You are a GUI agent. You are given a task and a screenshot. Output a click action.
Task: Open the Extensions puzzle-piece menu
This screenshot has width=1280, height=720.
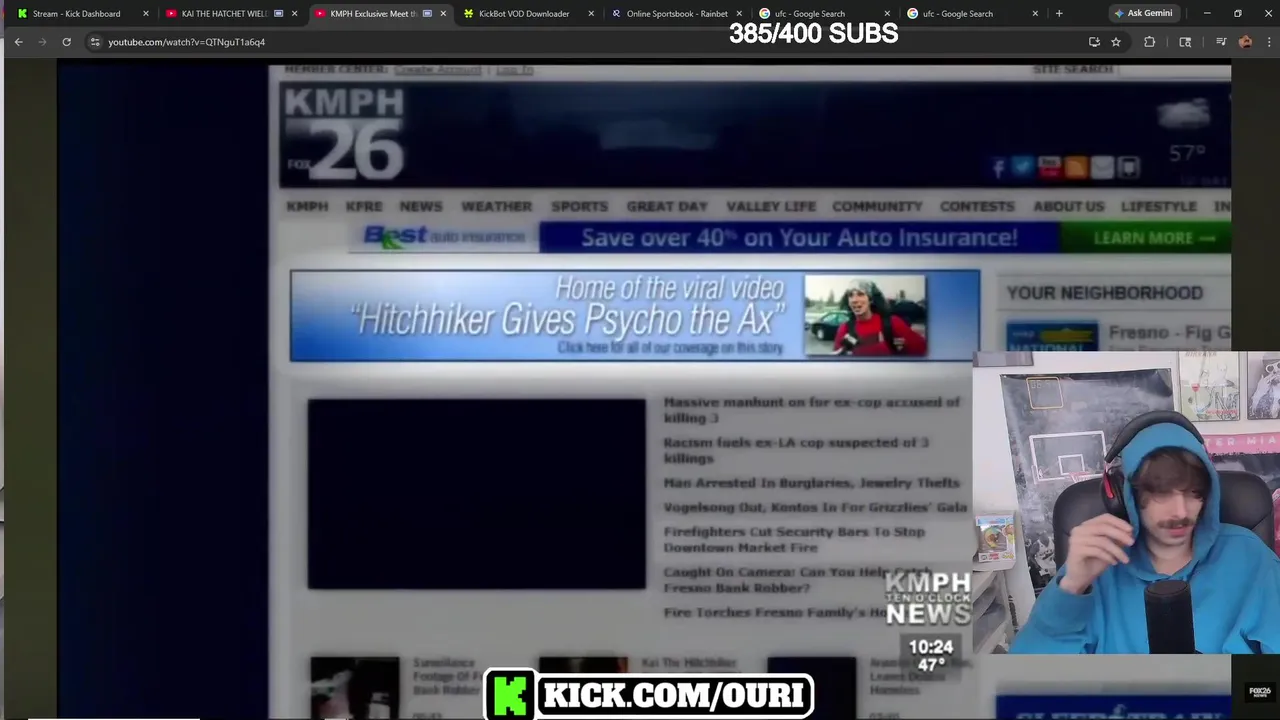1149,42
